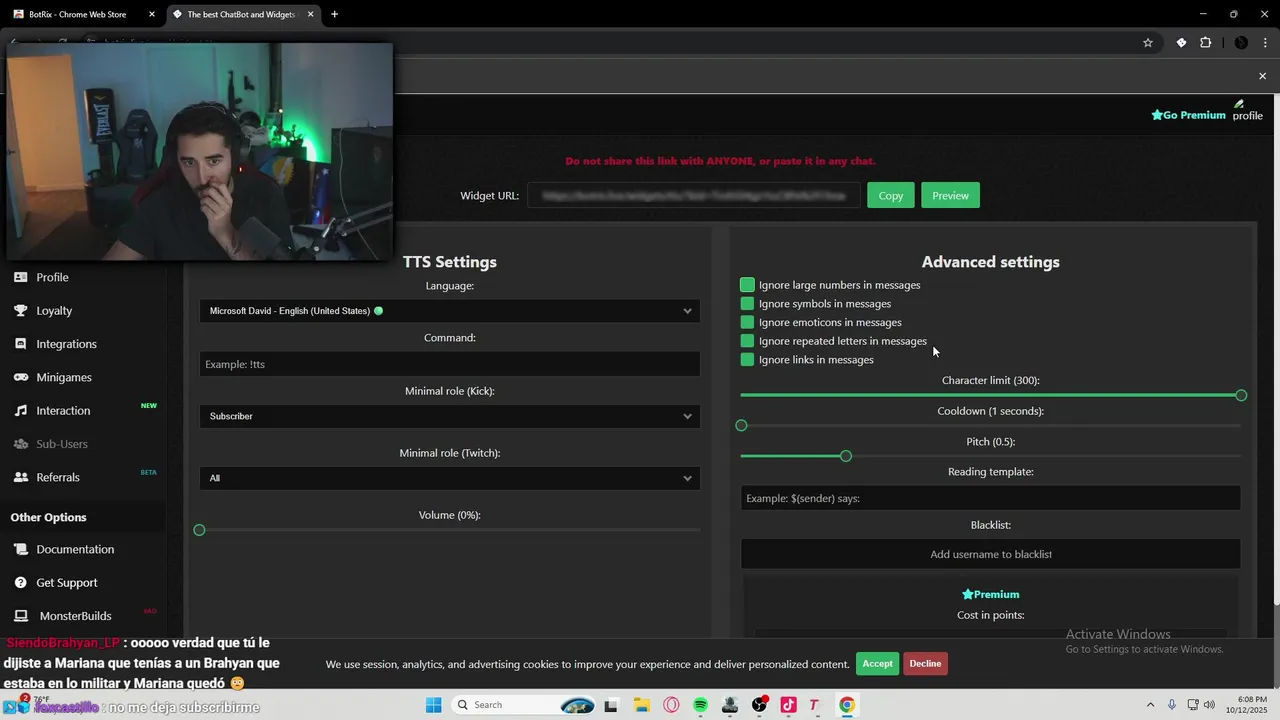Accept the cookies notice
Screen dimensions: 1280x720
(877, 664)
